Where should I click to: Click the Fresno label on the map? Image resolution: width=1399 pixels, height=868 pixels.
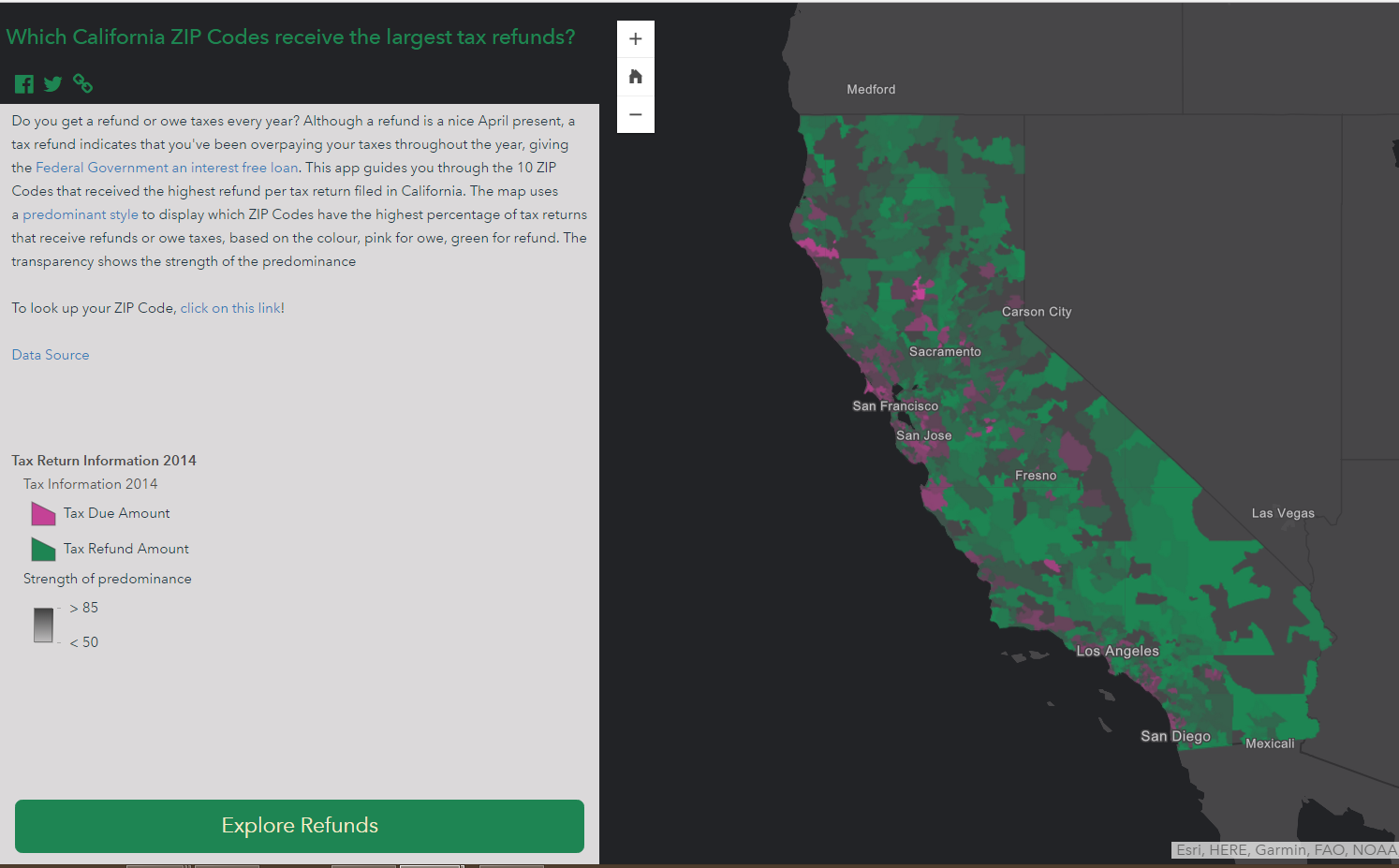pos(1036,476)
